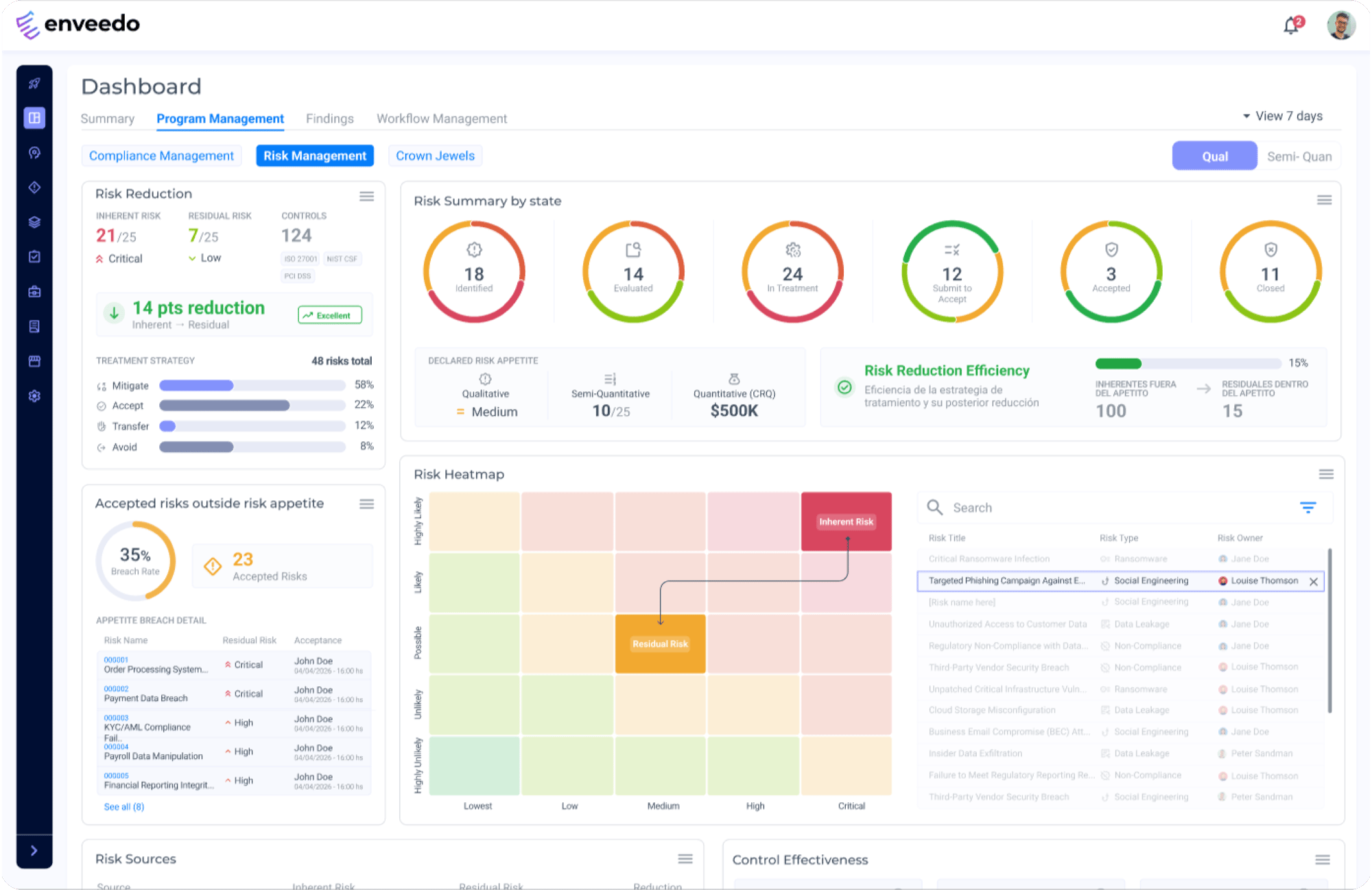The height and width of the screenshot is (890, 1372).
Task: Click the heatmap Search field
Action: (x=1124, y=508)
